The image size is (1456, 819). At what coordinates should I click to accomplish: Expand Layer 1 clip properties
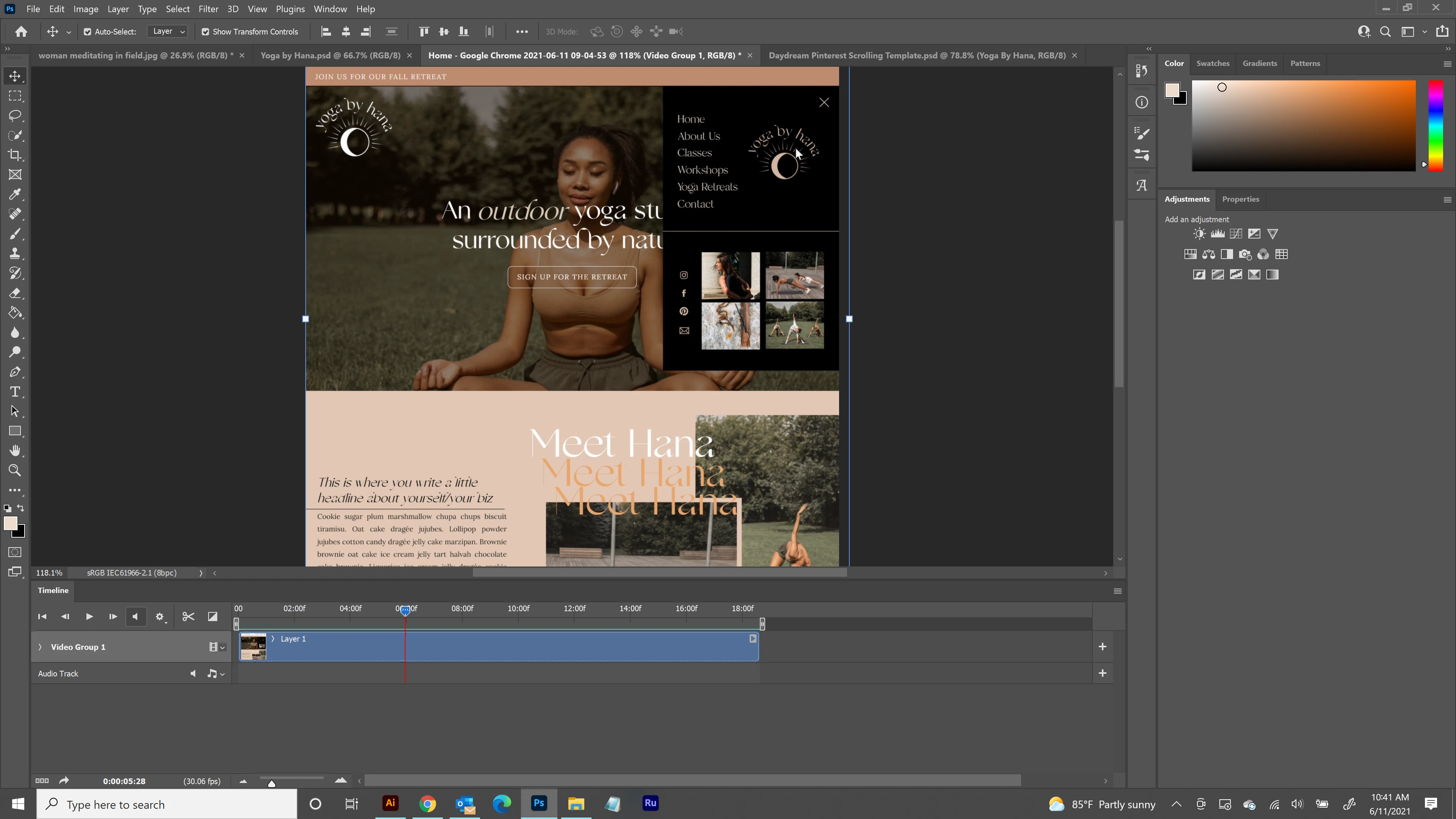[x=273, y=639]
